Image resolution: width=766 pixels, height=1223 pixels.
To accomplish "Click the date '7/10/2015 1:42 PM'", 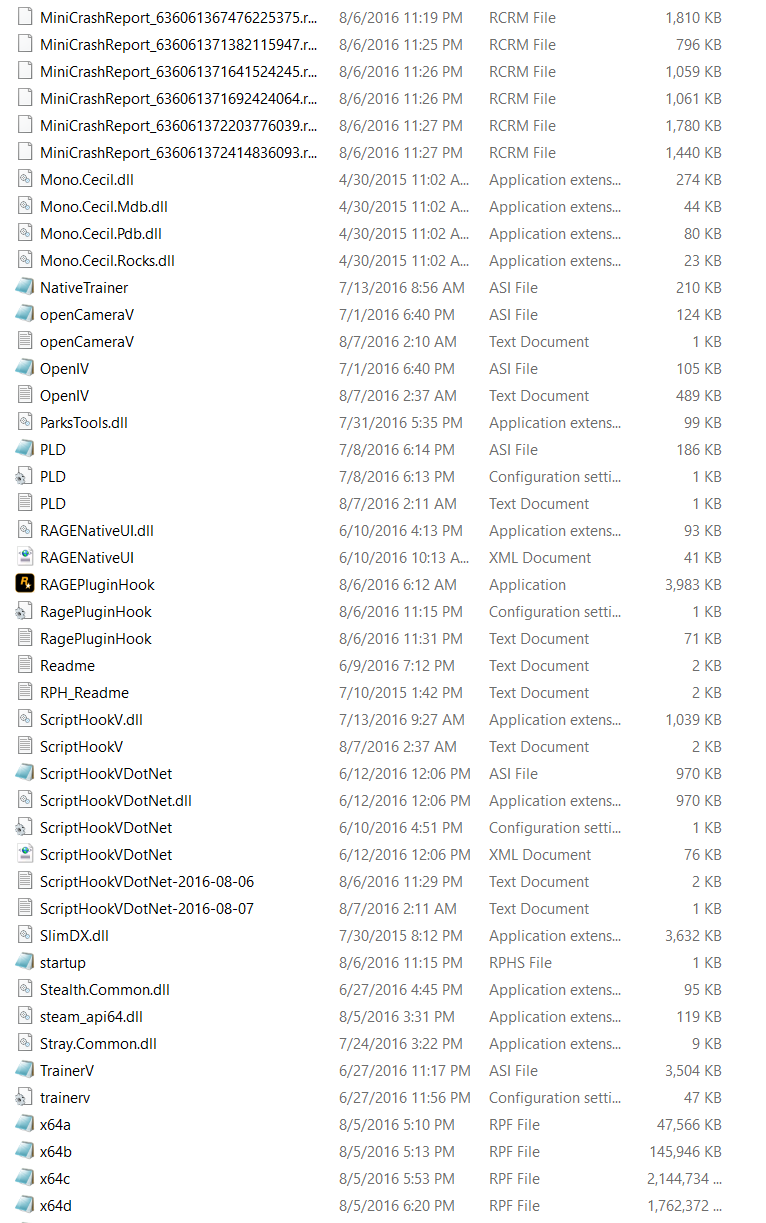I will tap(401, 693).
